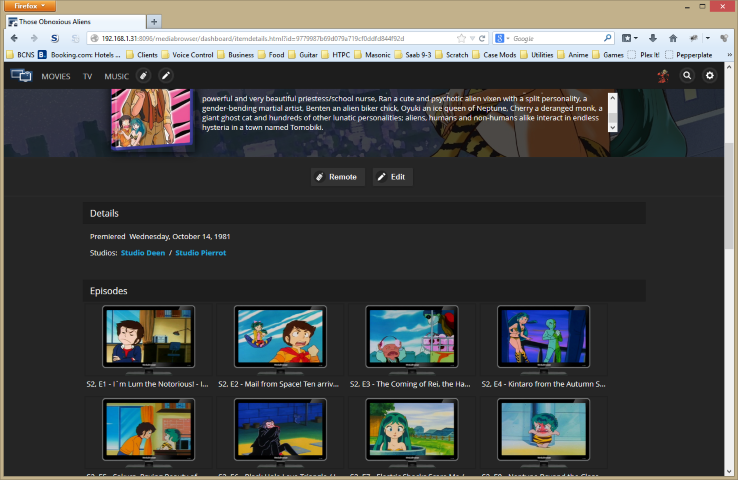738x480 pixels.
Task: Expand the Food bookmark folder
Action: [x=271, y=55]
